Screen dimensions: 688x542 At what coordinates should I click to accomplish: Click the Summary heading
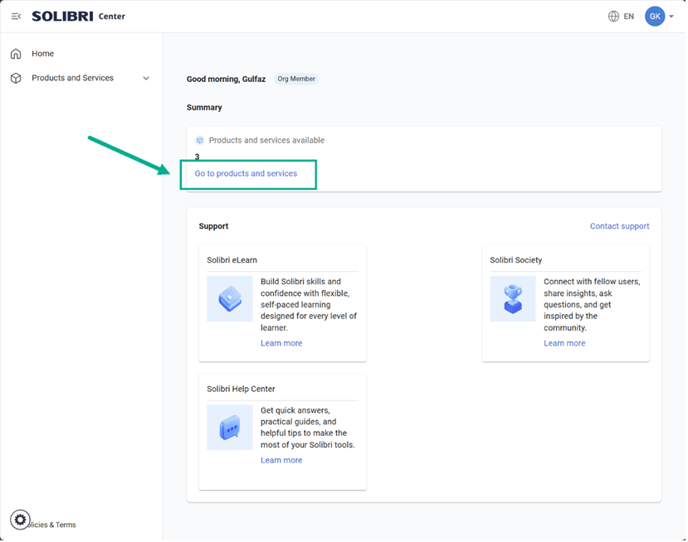204,108
